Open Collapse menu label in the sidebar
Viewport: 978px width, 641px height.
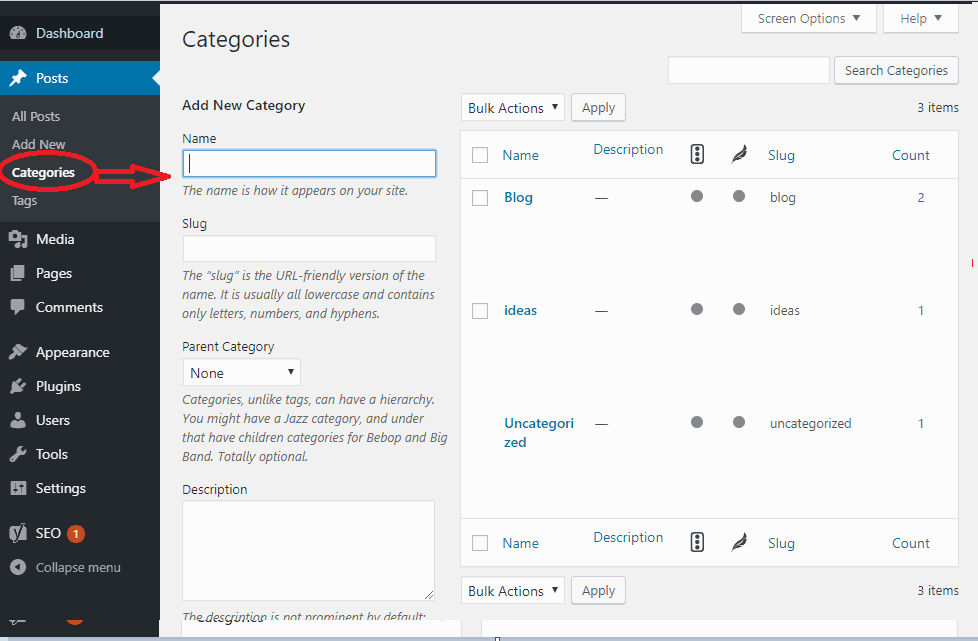tap(78, 567)
